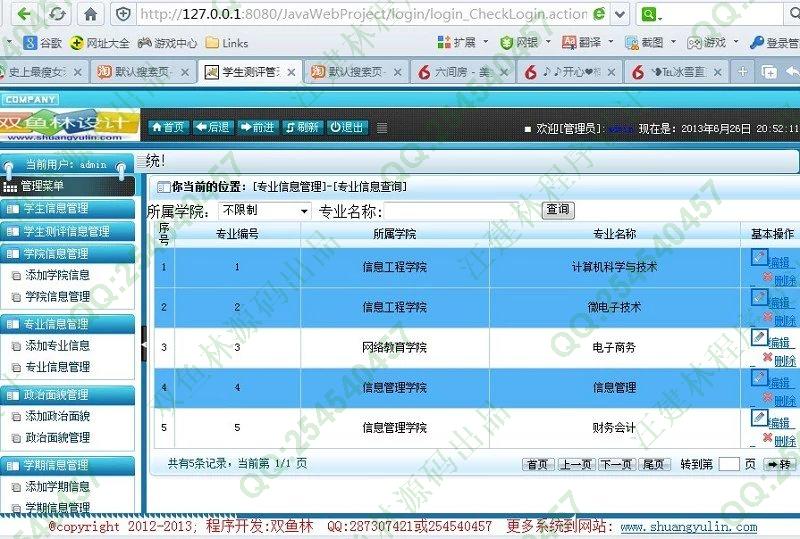Screen dimensions: 800x539
Task: Click the 前进 forward toolbar button
Action: [x=258, y=127]
